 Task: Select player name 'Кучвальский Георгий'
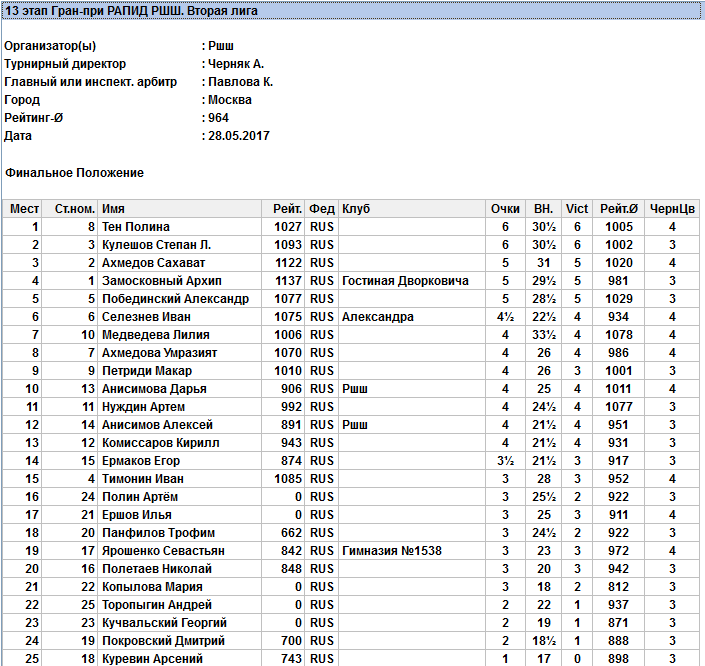(x=164, y=622)
